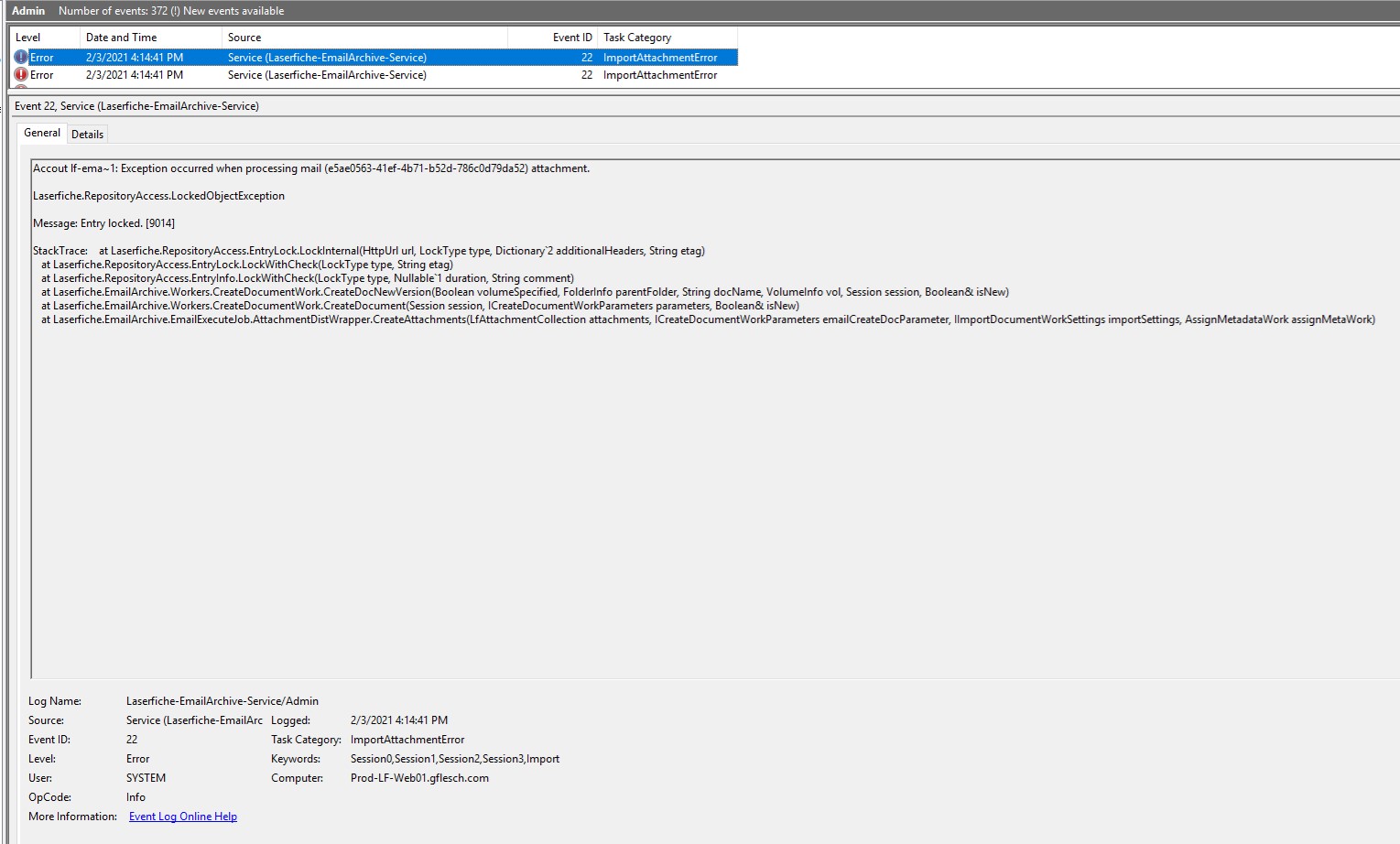Click the EntryInfo.LockWithCheck stack trace line
The width and height of the screenshot is (1400, 844).
pyautogui.click(x=308, y=278)
